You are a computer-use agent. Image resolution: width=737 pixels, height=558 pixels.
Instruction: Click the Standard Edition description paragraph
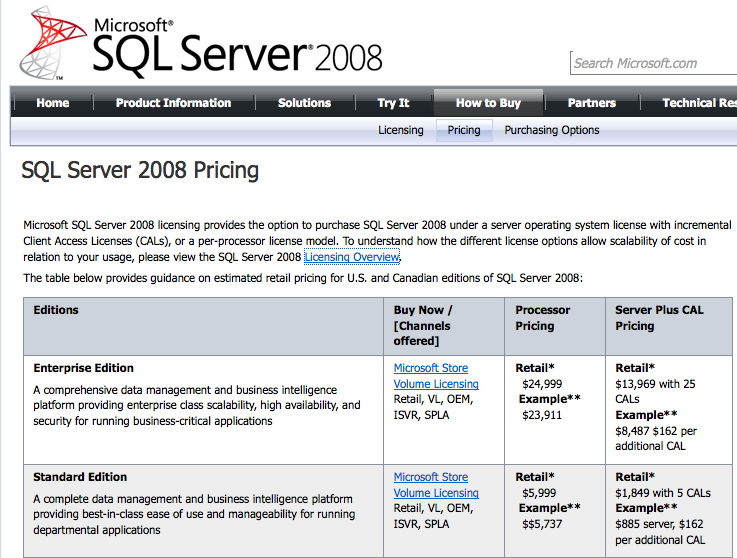[194, 514]
